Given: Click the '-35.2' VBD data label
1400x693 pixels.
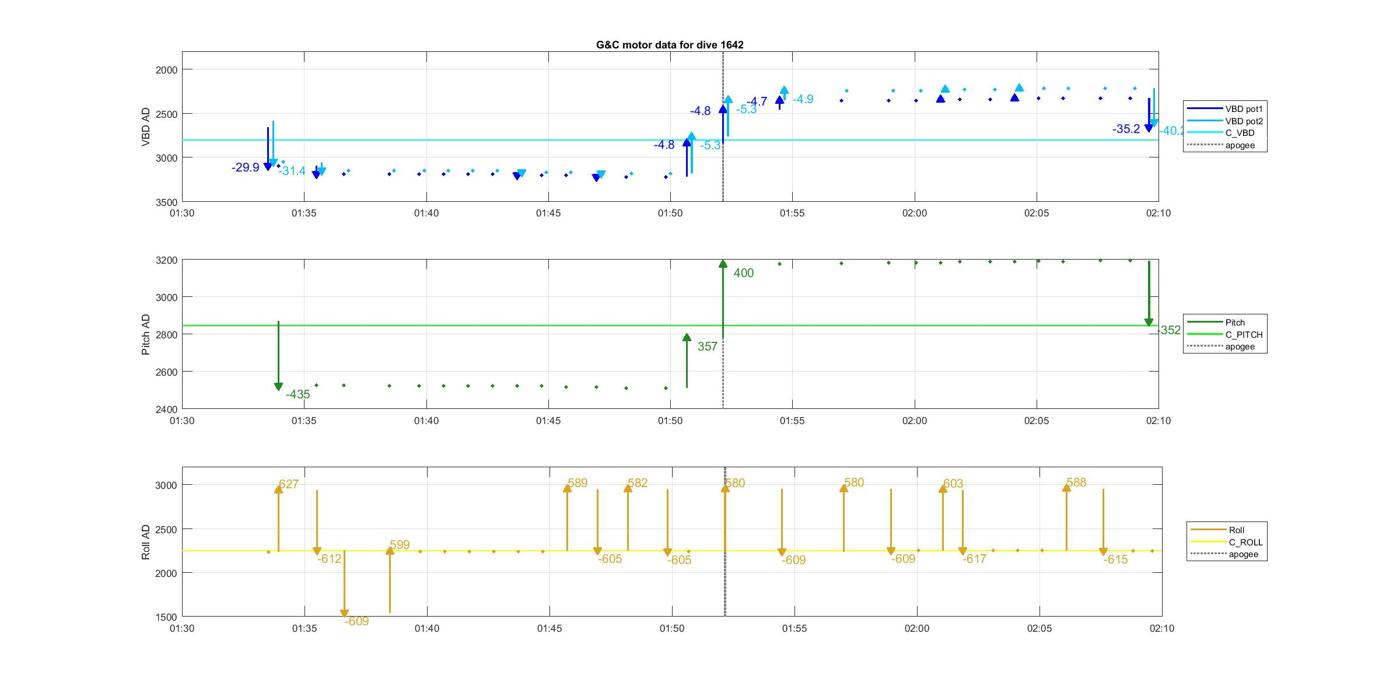Looking at the screenshot, I should tap(1126, 129).
